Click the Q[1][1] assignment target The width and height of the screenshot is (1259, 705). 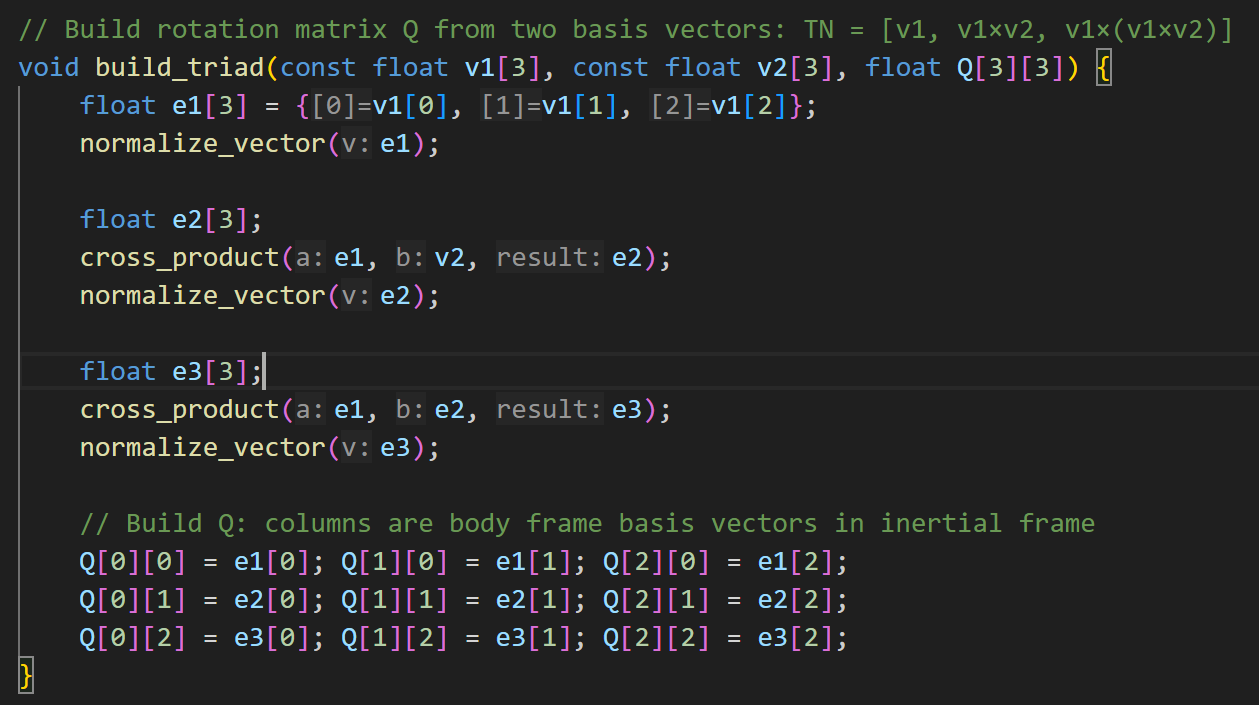tap(395, 600)
